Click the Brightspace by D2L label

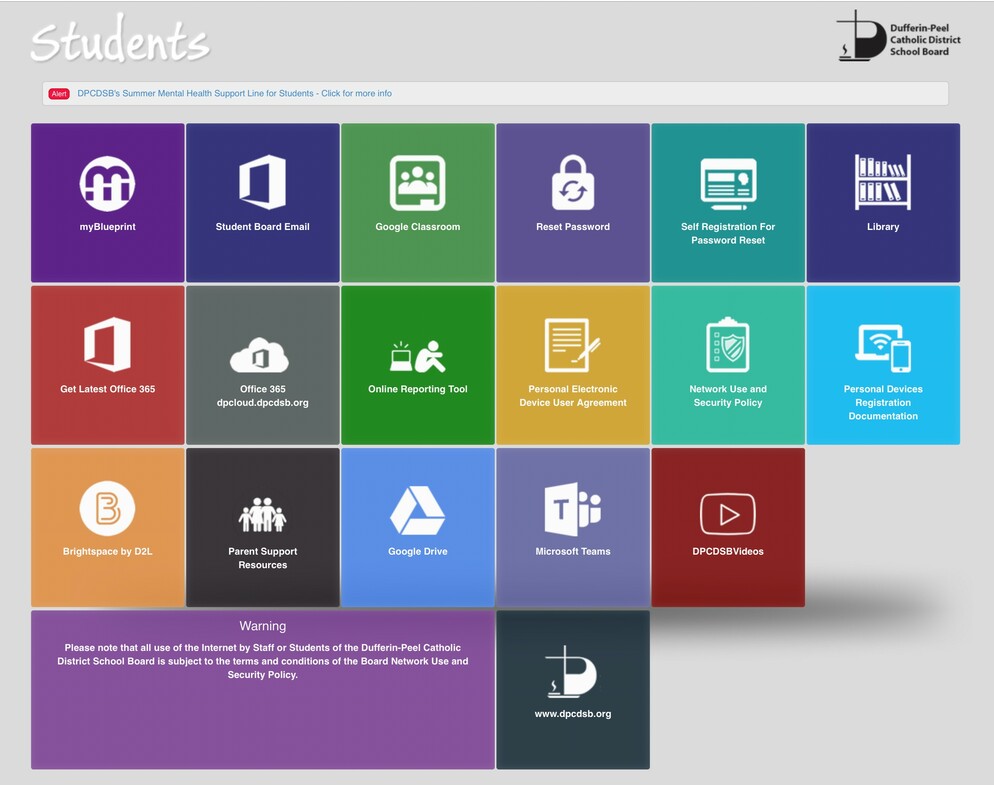coord(107,551)
